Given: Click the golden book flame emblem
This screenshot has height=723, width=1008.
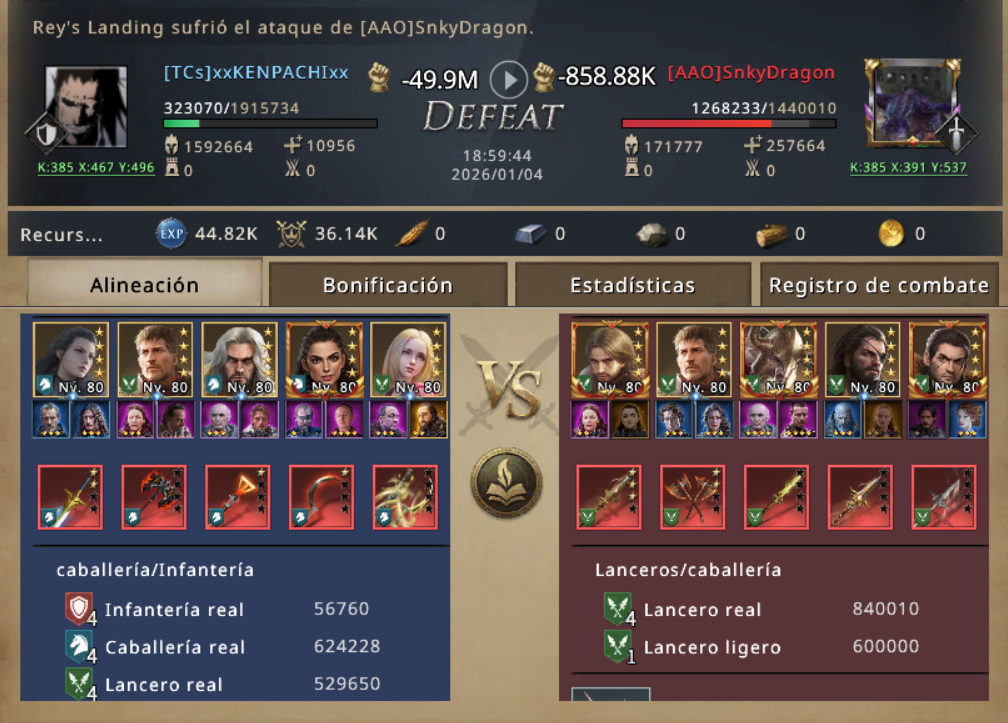Looking at the screenshot, I should (507, 483).
